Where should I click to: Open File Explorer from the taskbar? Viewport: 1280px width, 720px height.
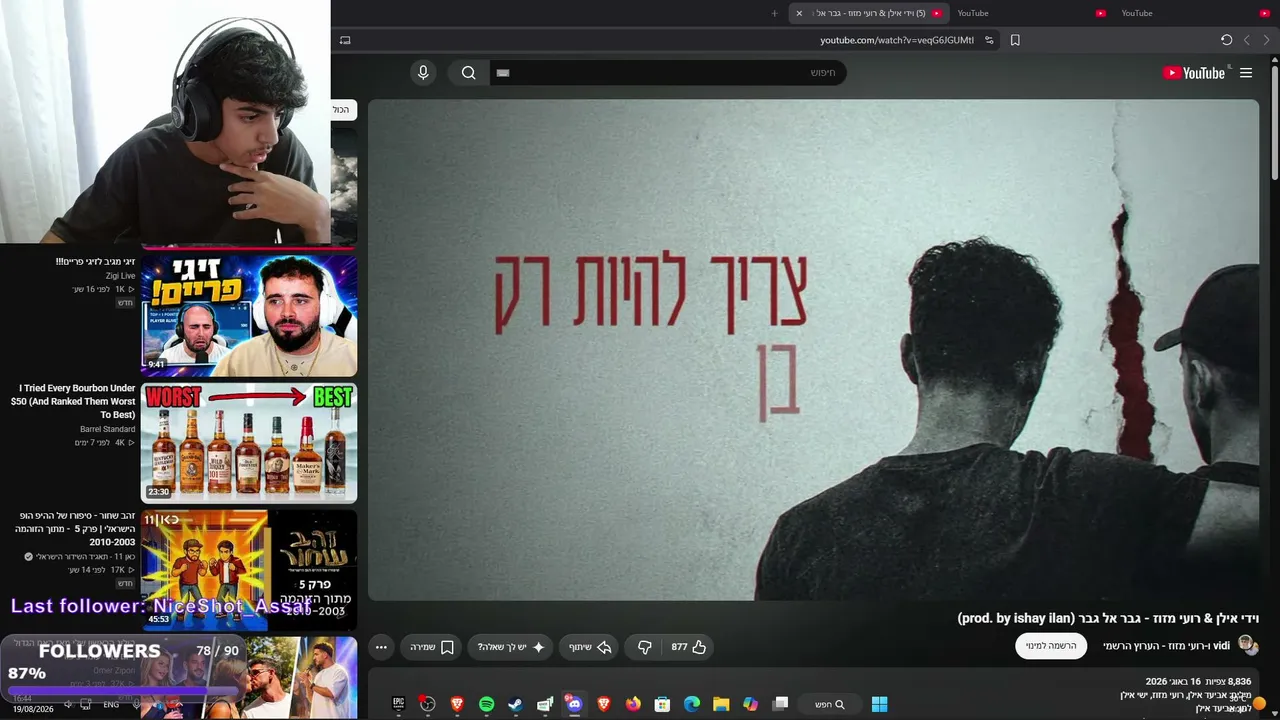tap(721, 704)
